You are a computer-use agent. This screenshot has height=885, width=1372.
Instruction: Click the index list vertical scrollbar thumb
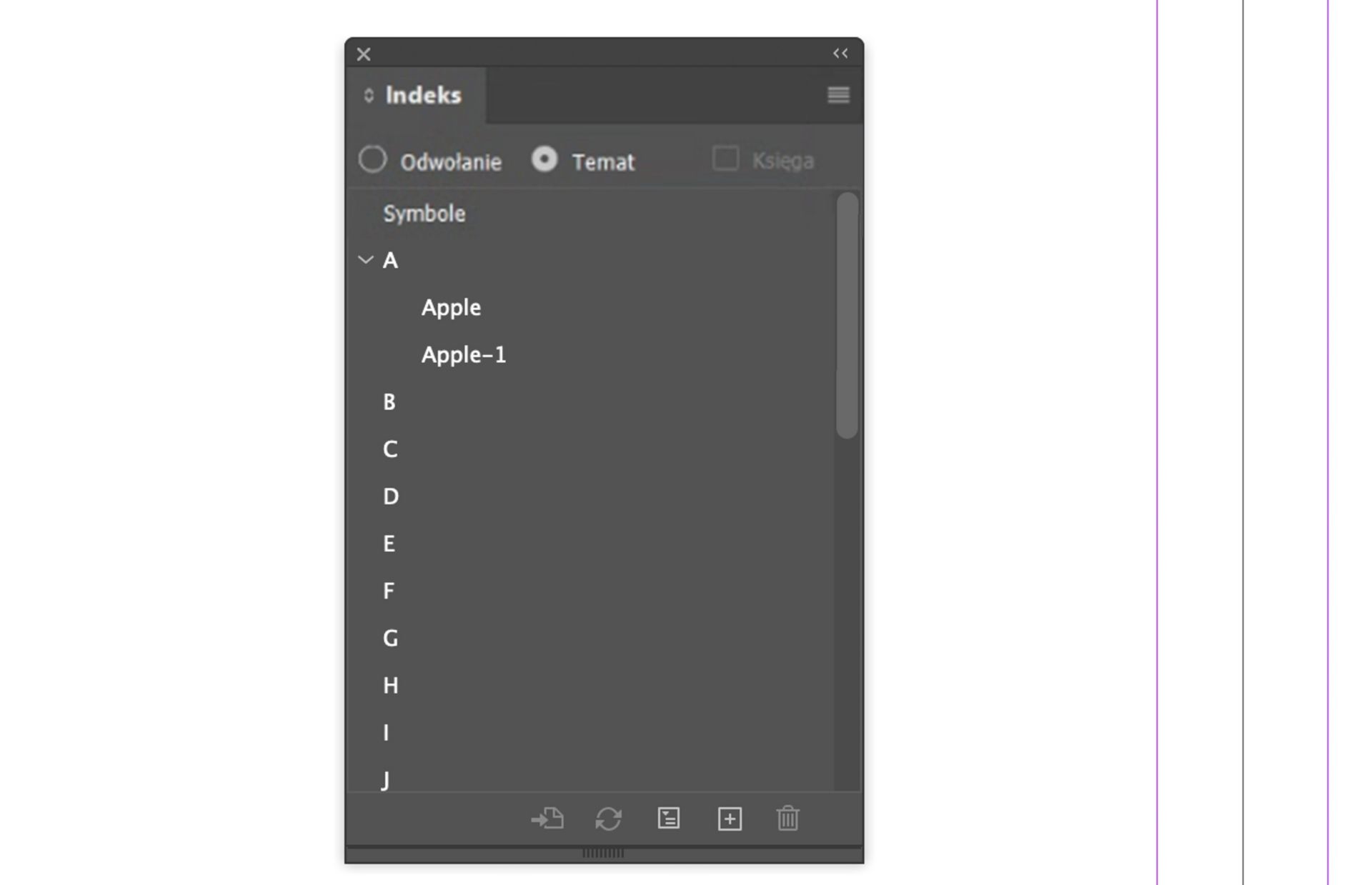[x=847, y=315]
